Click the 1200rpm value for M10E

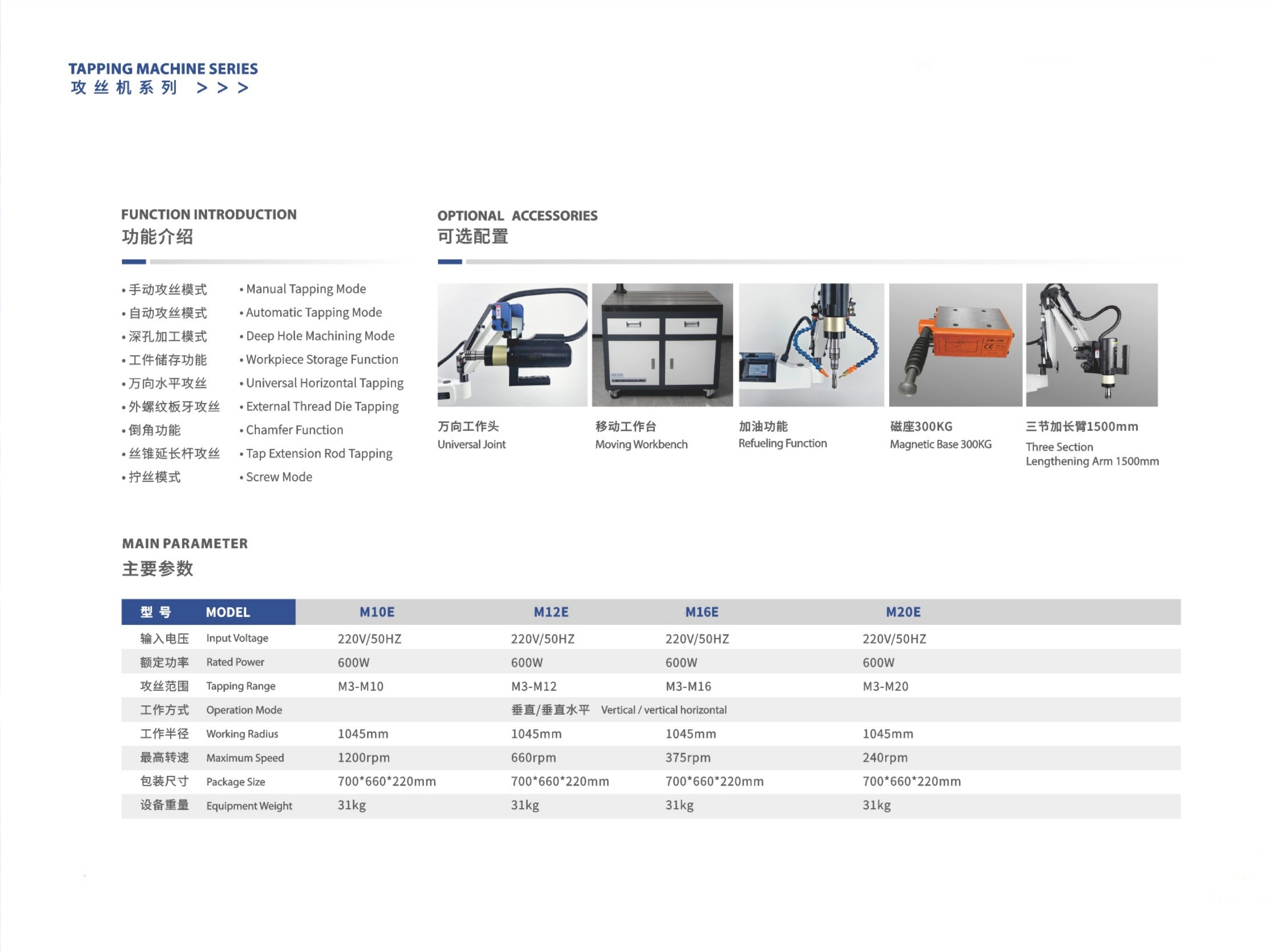pyautogui.click(x=364, y=758)
